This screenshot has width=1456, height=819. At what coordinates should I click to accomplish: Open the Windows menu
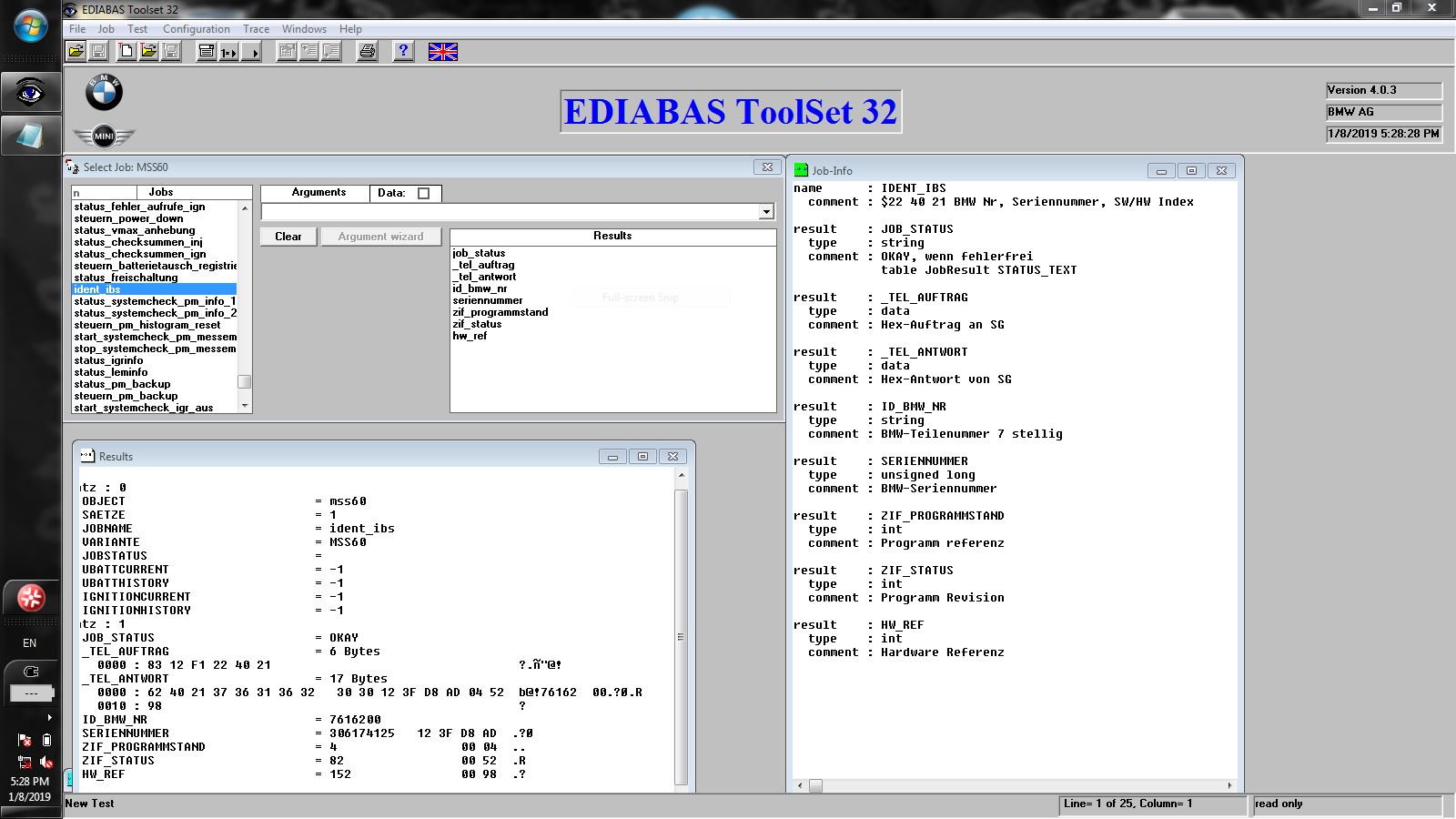click(304, 29)
